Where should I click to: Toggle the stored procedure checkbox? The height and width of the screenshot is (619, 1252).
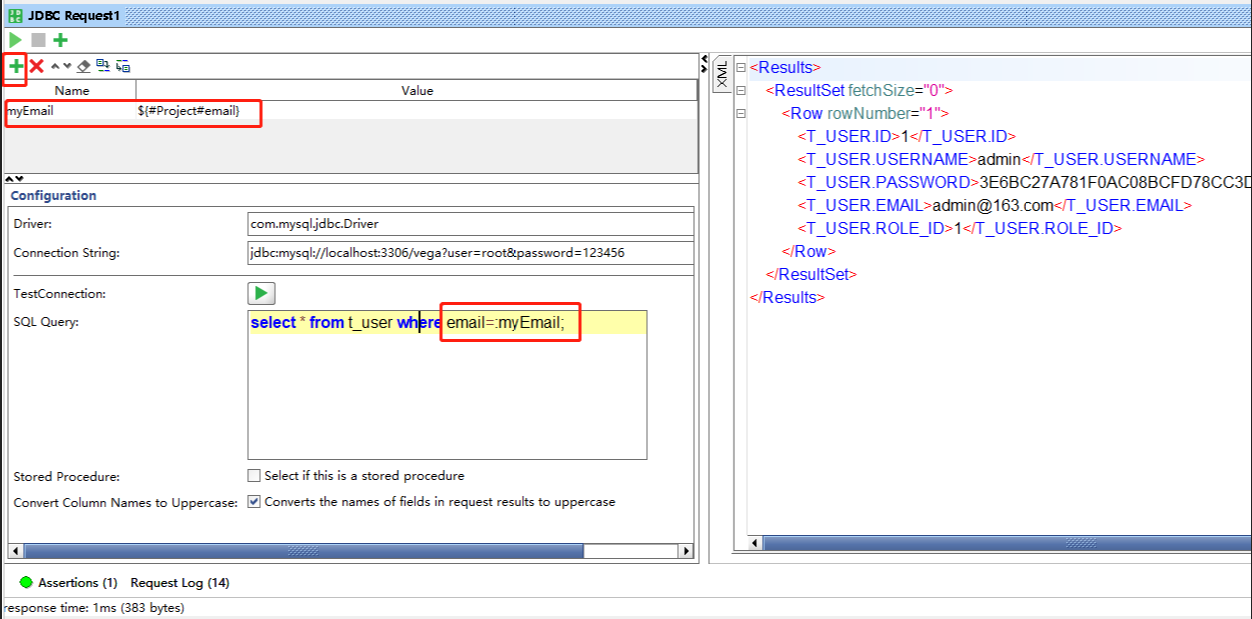tap(254, 476)
